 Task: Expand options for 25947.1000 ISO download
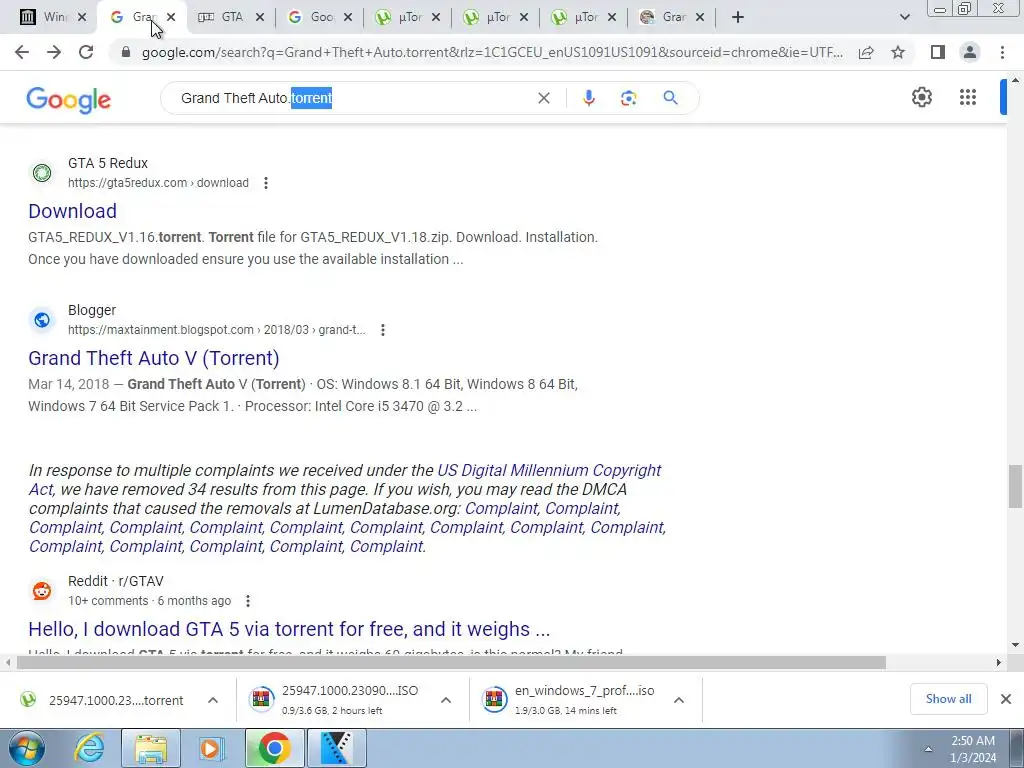tap(446, 700)
